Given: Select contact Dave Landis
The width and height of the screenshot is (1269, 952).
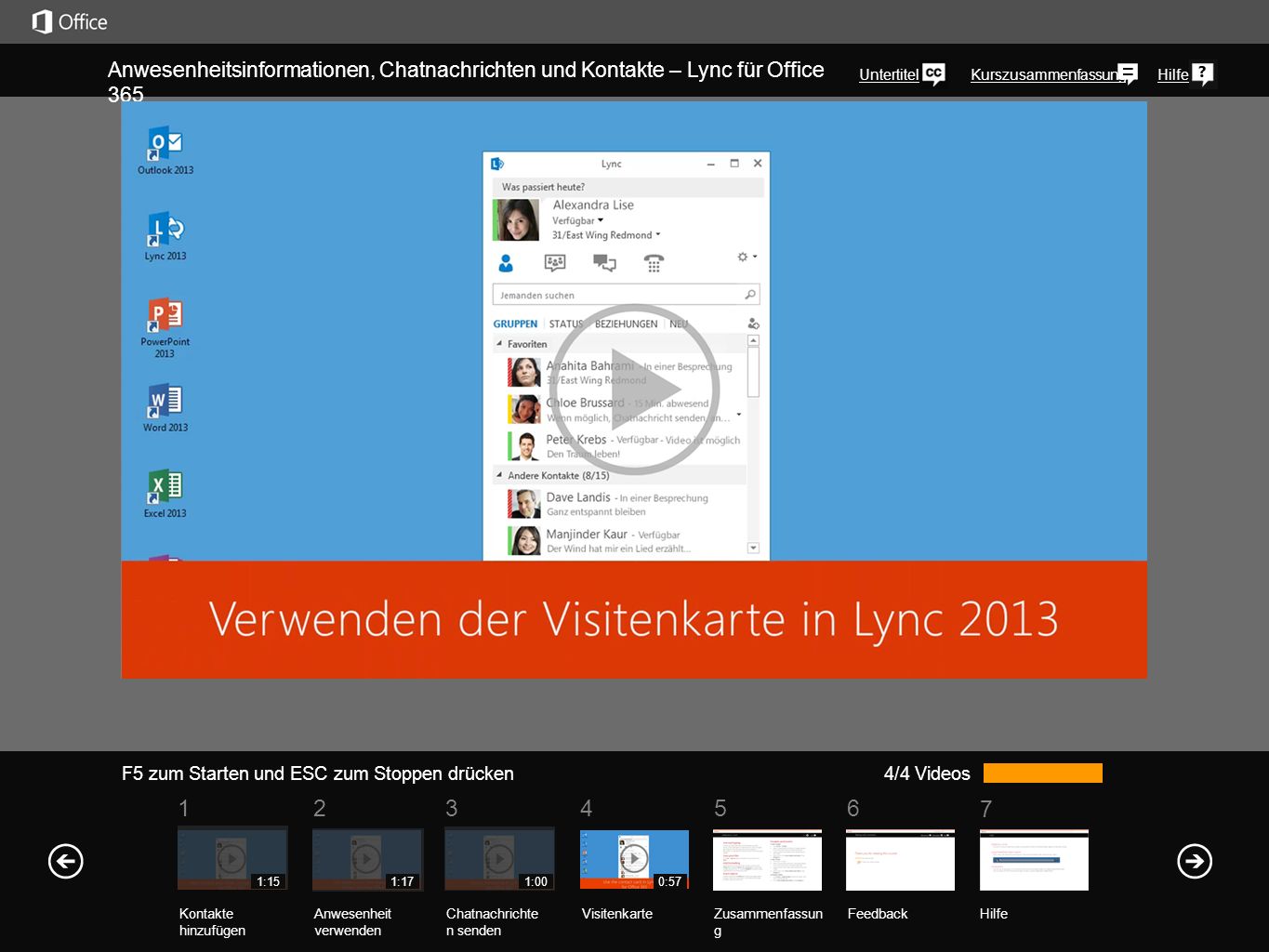Looking at the screenshot, I should click(619, 504).
